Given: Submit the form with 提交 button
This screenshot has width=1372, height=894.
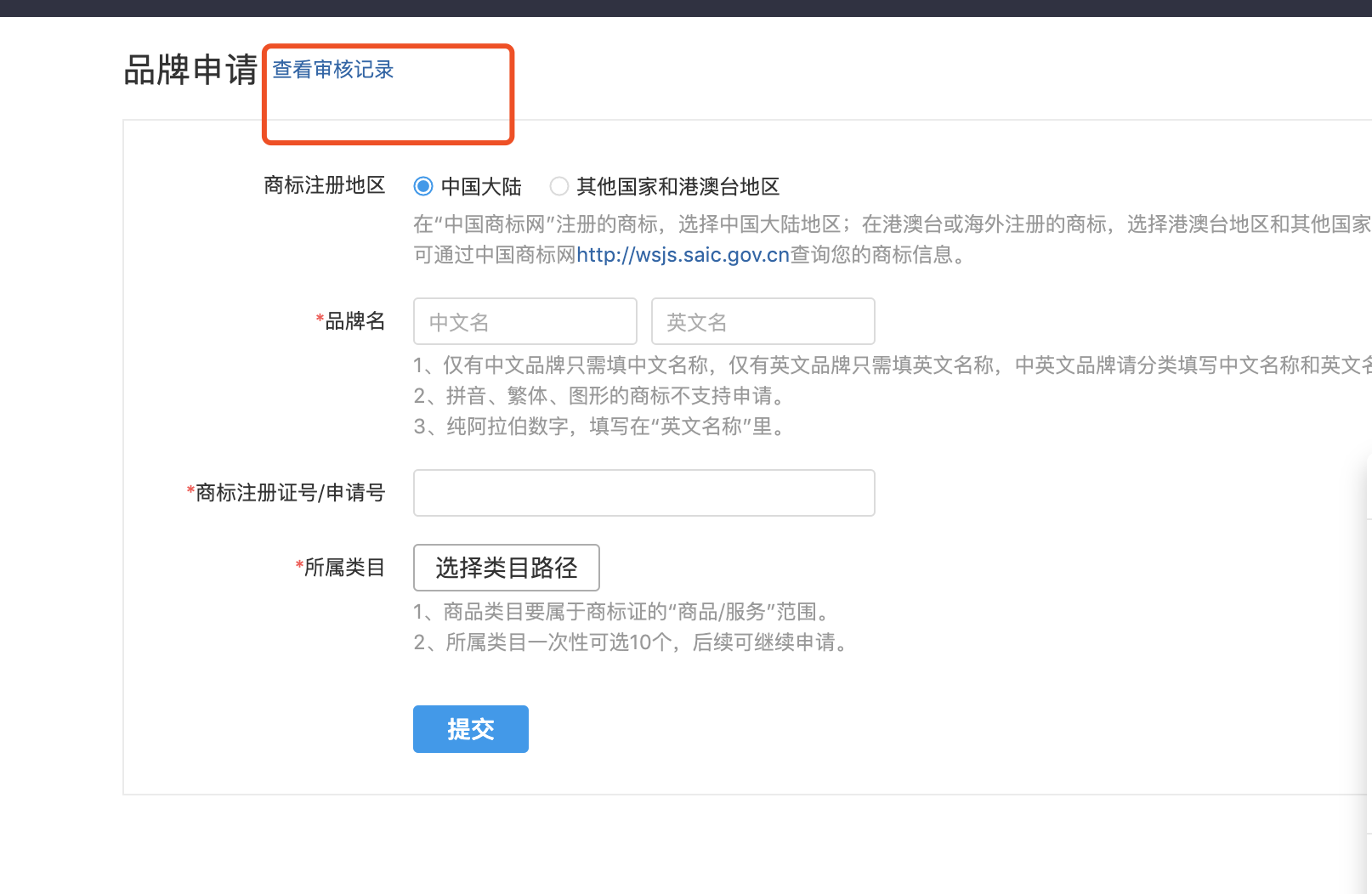Looking at the screenshot, I should coord(471,729).
